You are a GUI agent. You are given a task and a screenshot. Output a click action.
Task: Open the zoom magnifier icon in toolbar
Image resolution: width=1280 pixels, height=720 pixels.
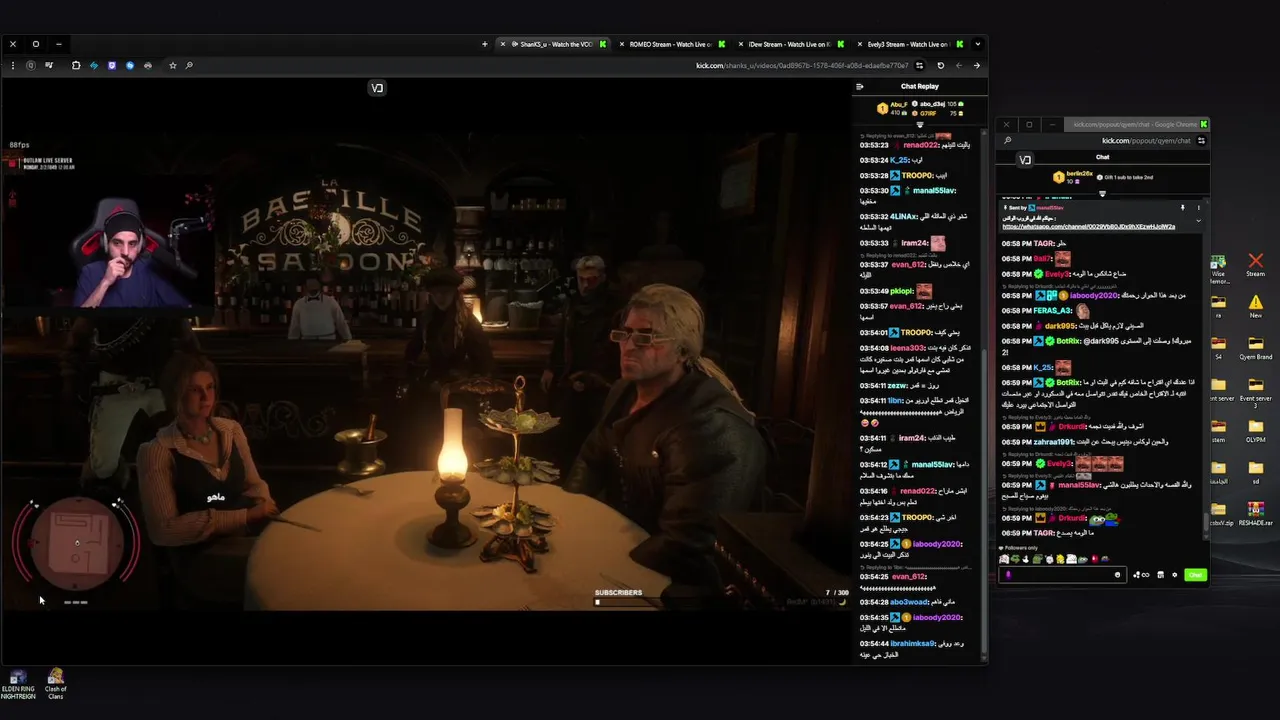pyautogui.click(x=189, y=65)
